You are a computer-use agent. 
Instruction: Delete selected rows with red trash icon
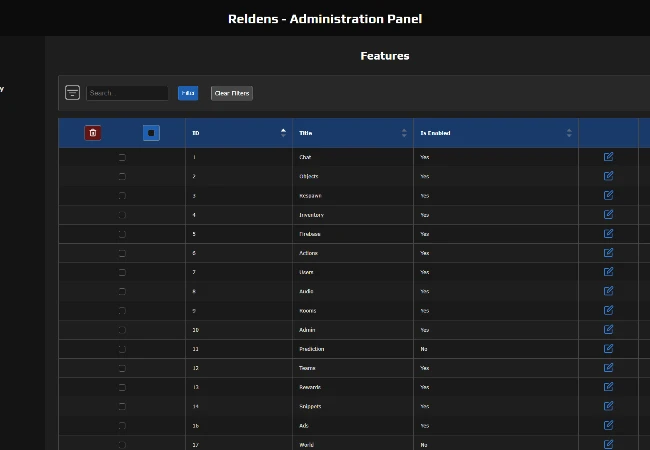click(93, 133)
